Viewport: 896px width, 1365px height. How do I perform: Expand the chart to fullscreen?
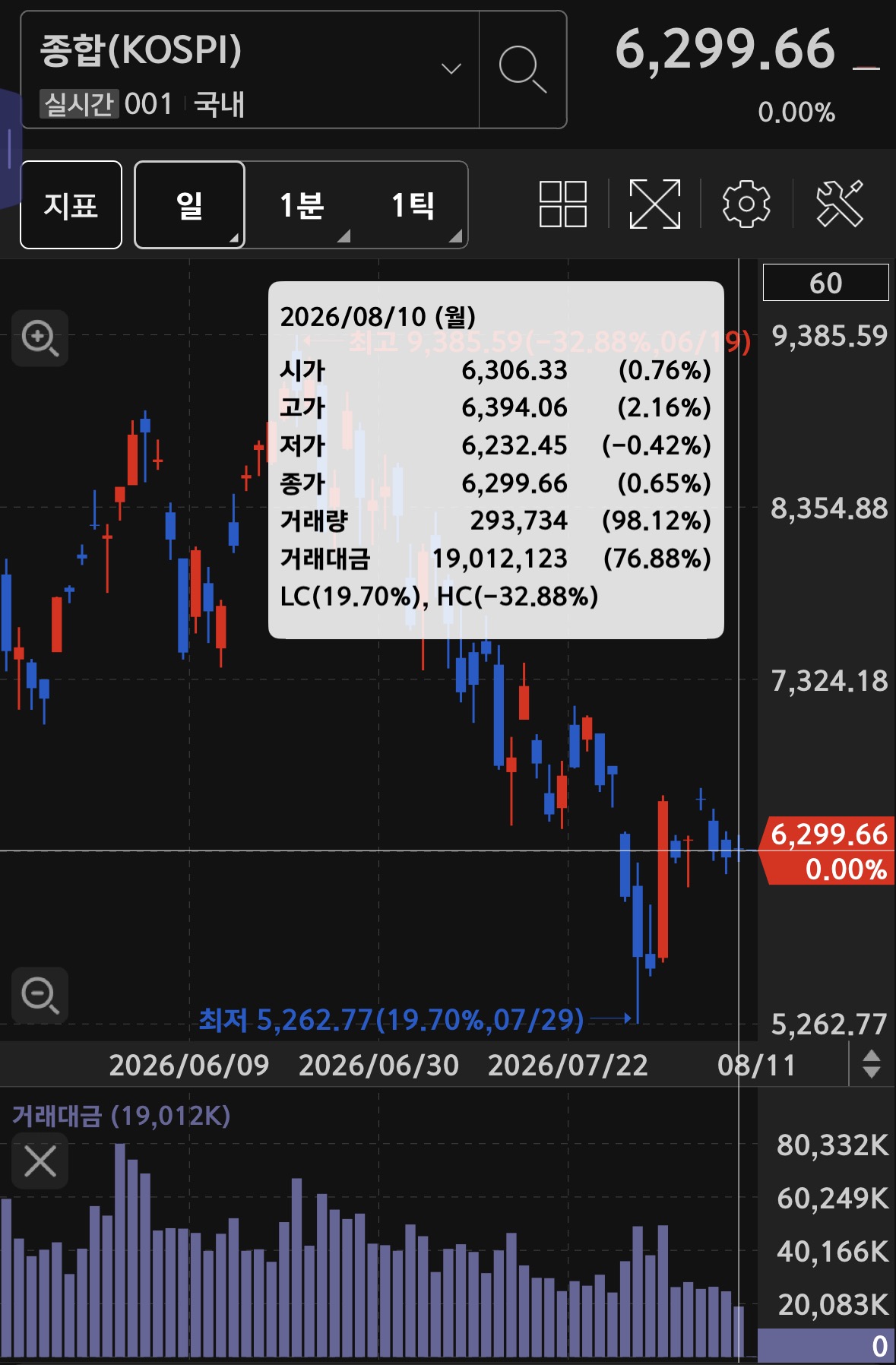[655, 204]
